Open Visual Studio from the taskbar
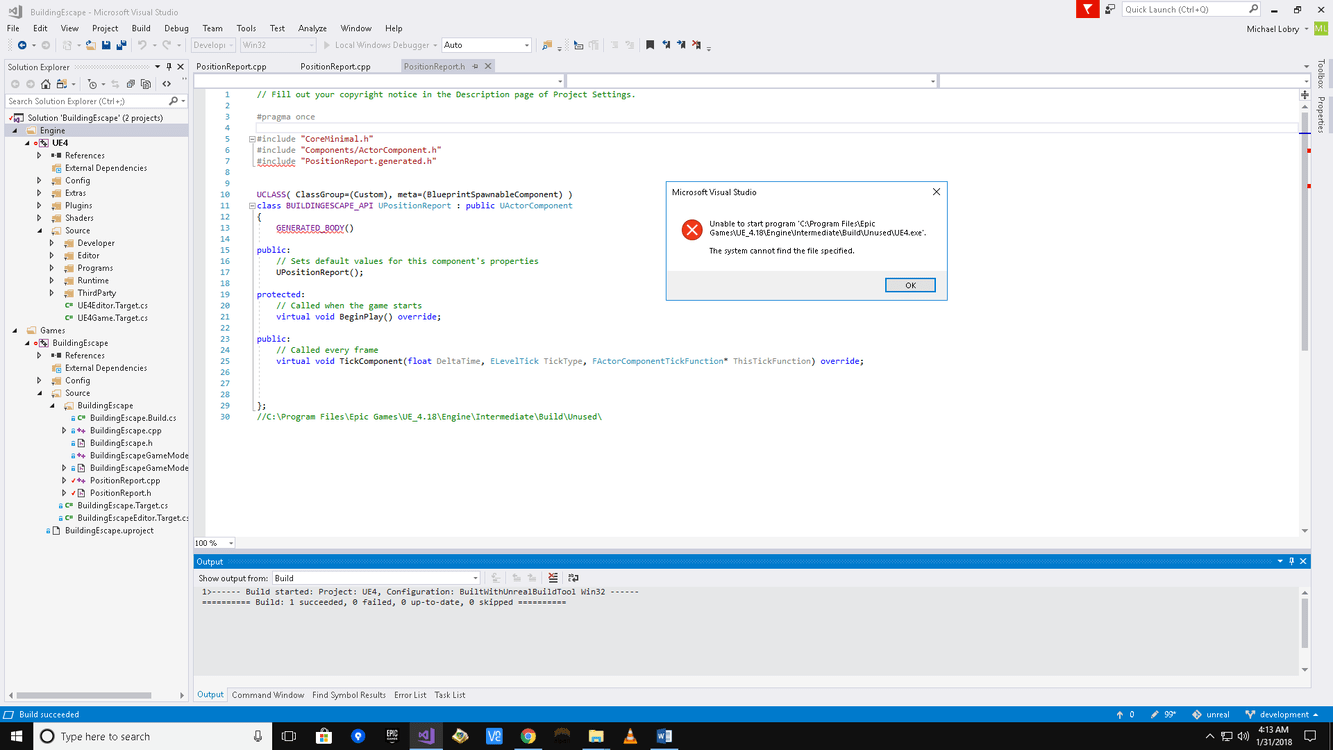This screenshot has width=1333, height=750. (426, 736)
